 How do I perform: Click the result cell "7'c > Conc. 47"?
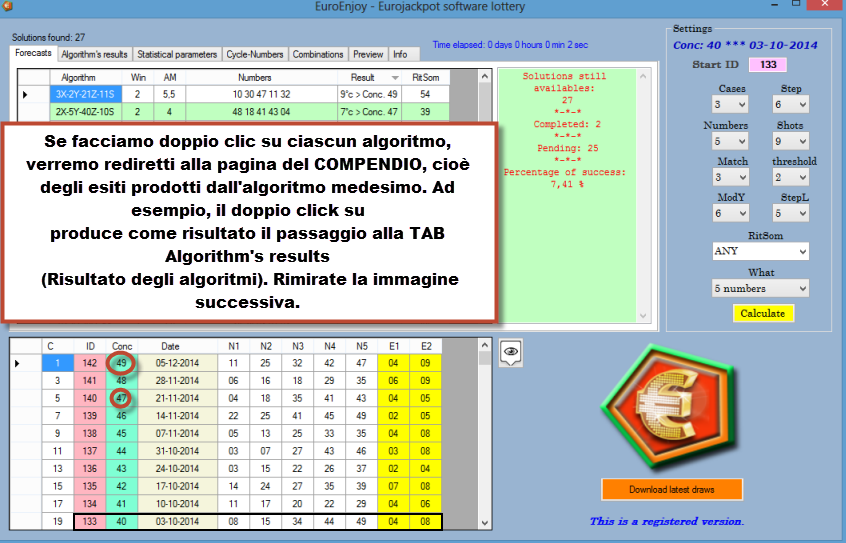[370, 112]
